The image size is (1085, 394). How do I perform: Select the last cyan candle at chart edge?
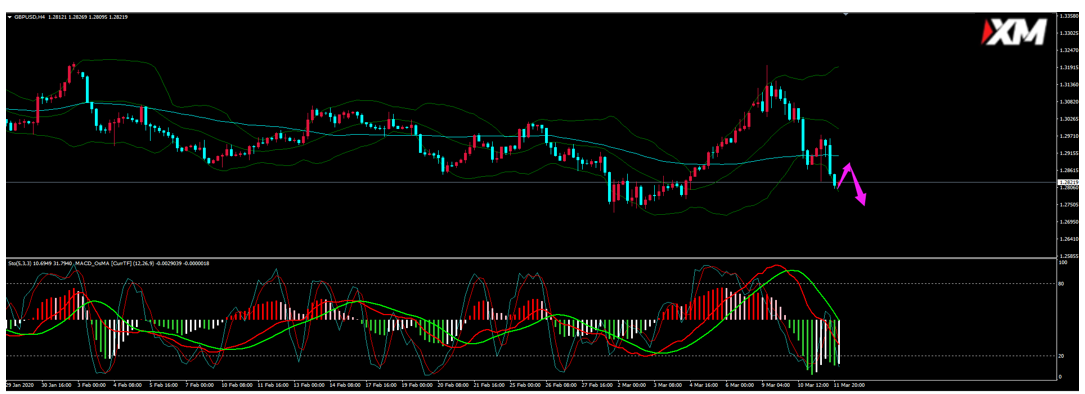point(835,180)
